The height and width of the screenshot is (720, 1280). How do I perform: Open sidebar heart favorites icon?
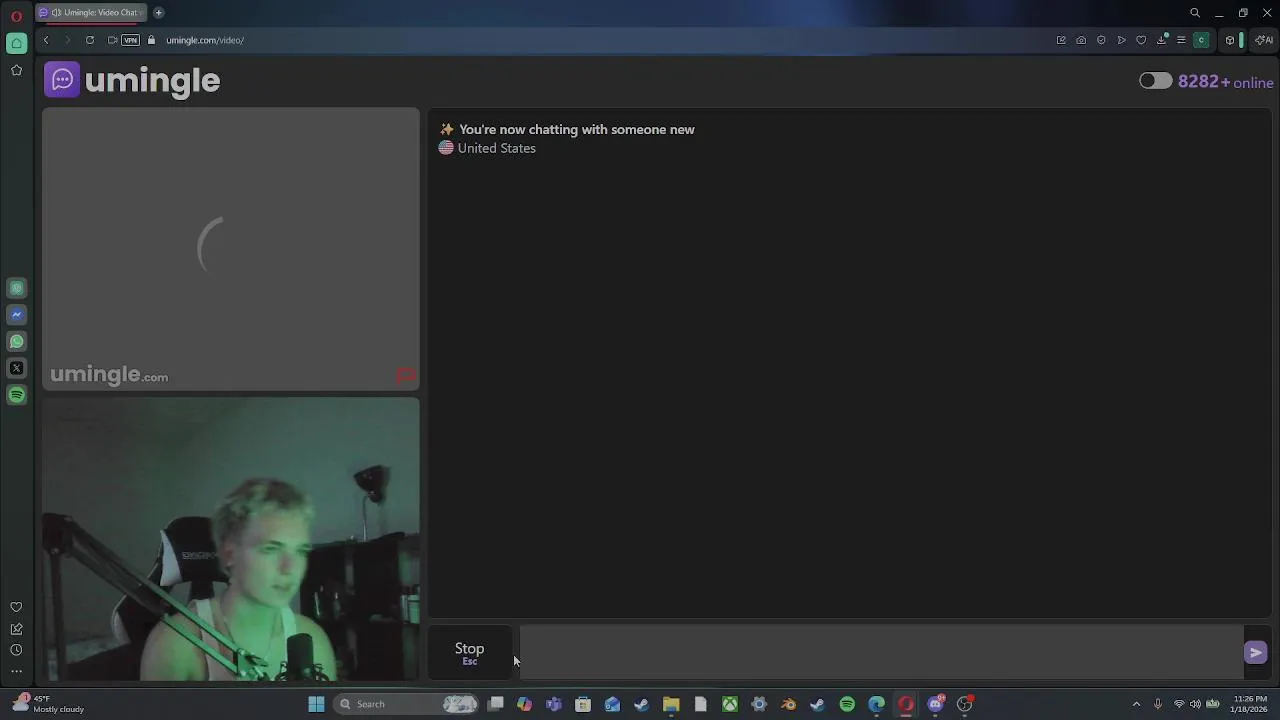coord(16,607)
